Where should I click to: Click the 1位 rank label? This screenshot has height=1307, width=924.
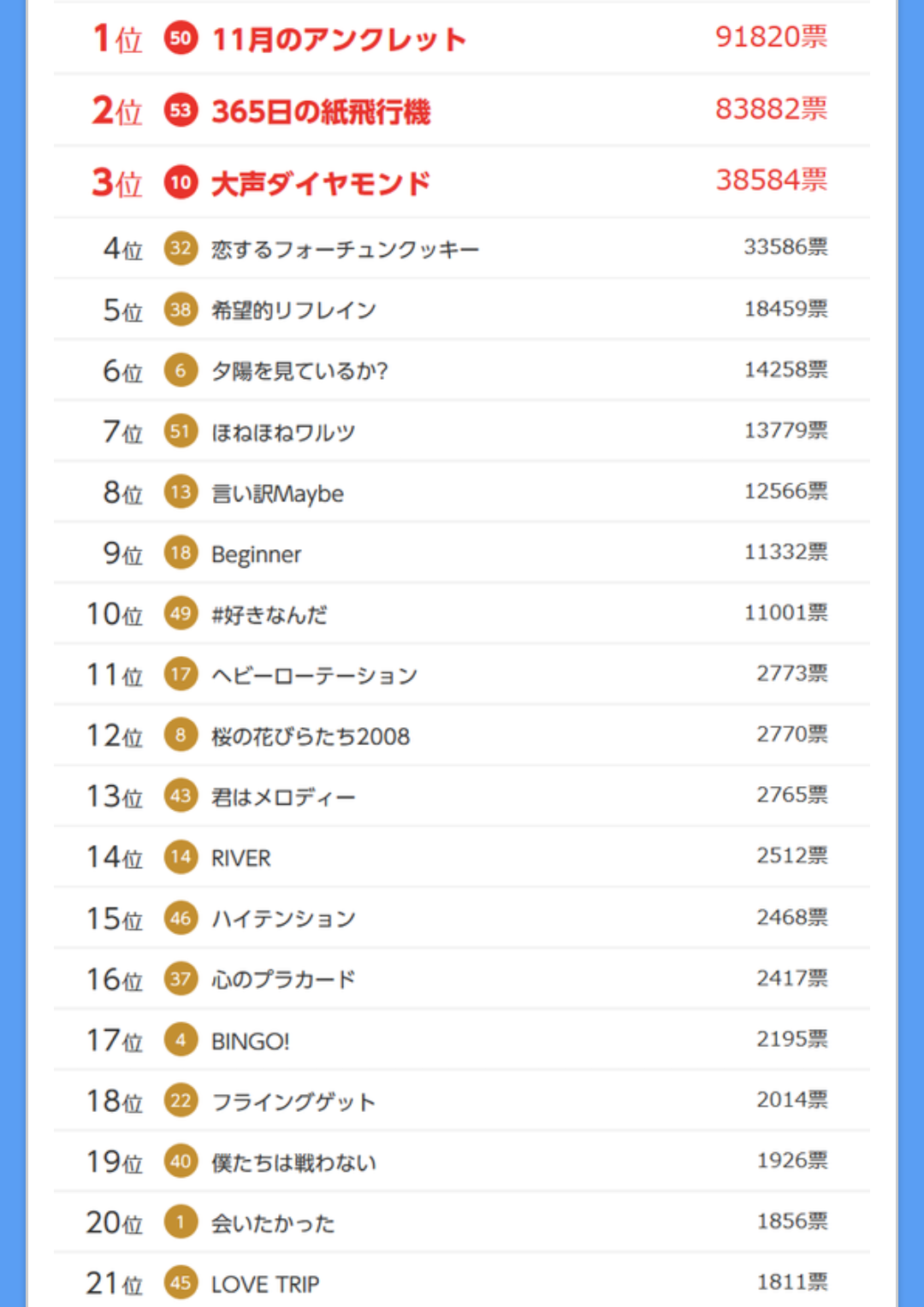(x=117, y=38)
